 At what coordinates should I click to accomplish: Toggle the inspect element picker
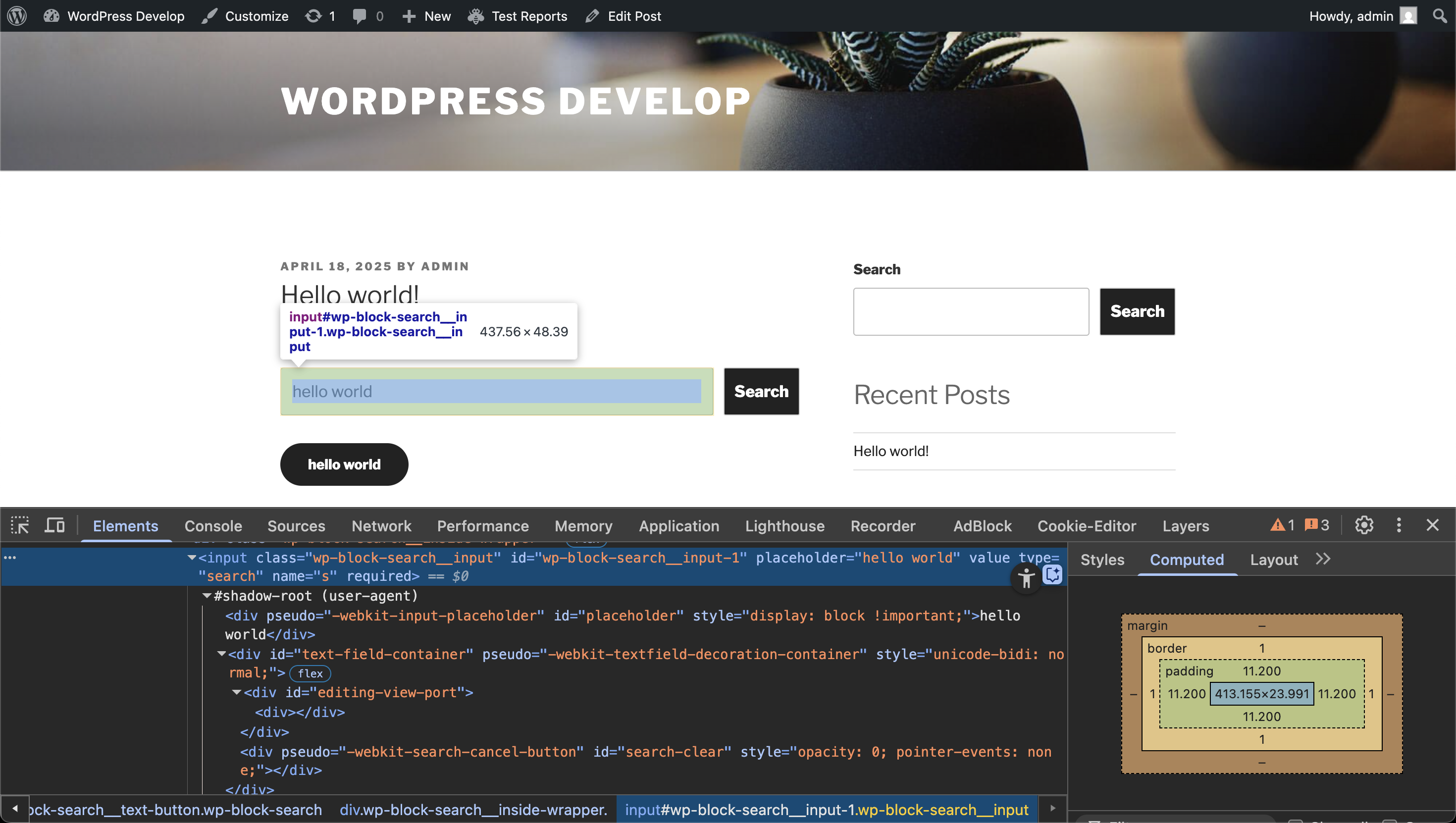(20, 525)
